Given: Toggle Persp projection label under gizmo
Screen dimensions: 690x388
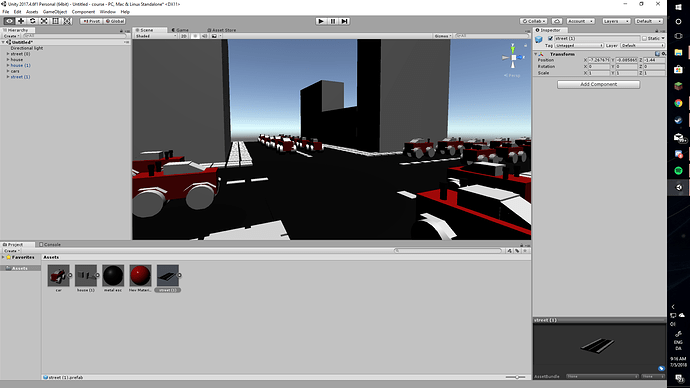Looking at the screenshot, I should [512, 76].
